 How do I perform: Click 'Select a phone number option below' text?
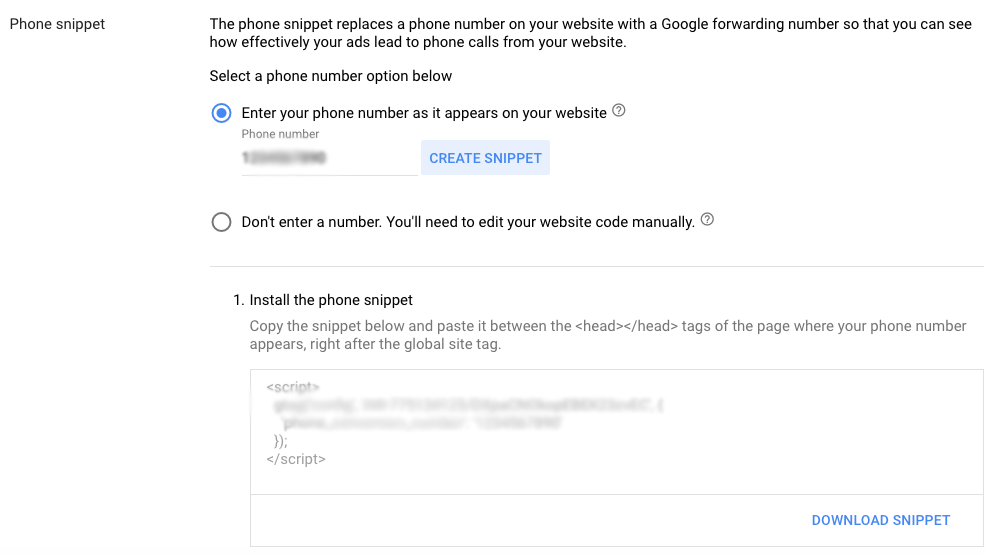click(x=331, y=76)
